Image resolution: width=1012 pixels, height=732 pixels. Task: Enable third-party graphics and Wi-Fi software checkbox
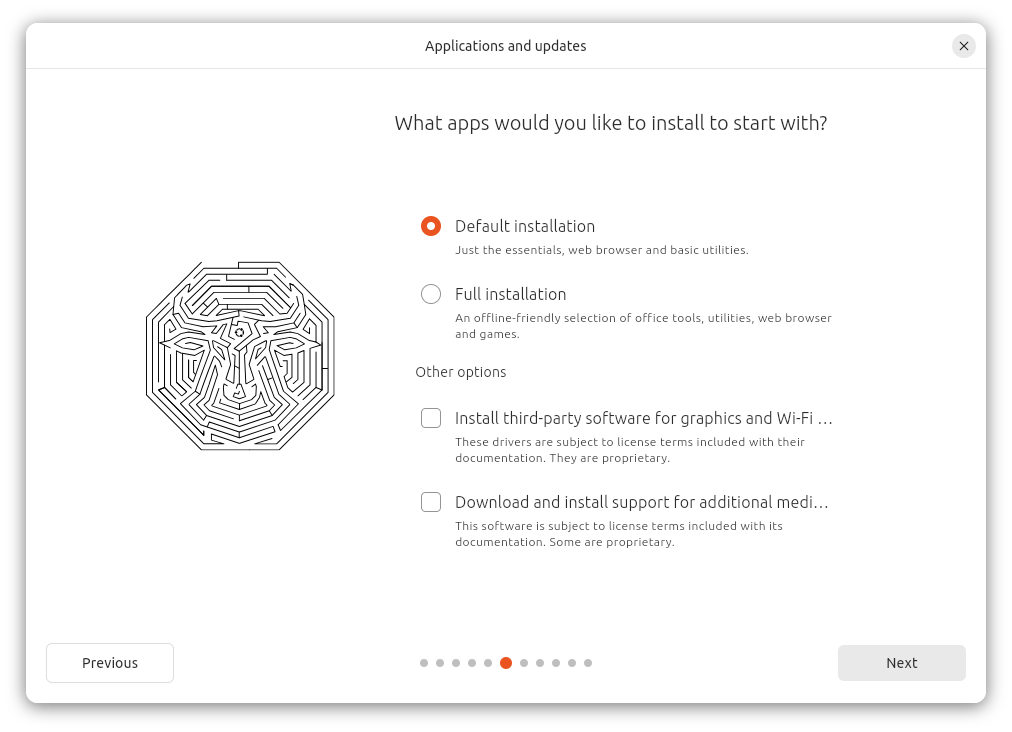tap(431, 418)
